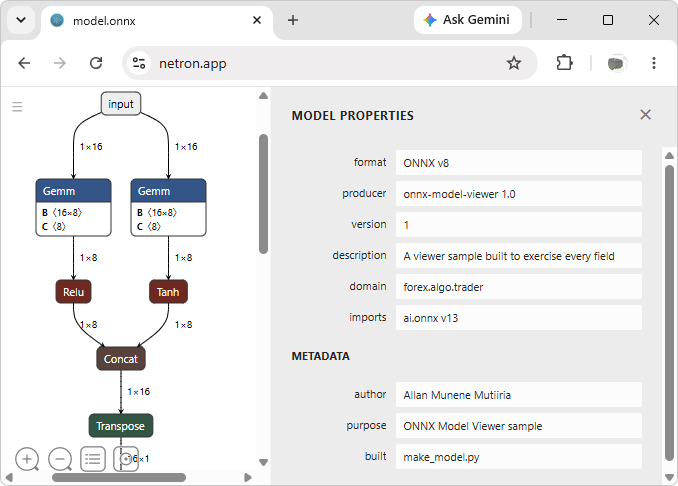Click the MODEL PROPERTIES heading
The height and width of the screenshot is (486, 678).
point(352,115)
